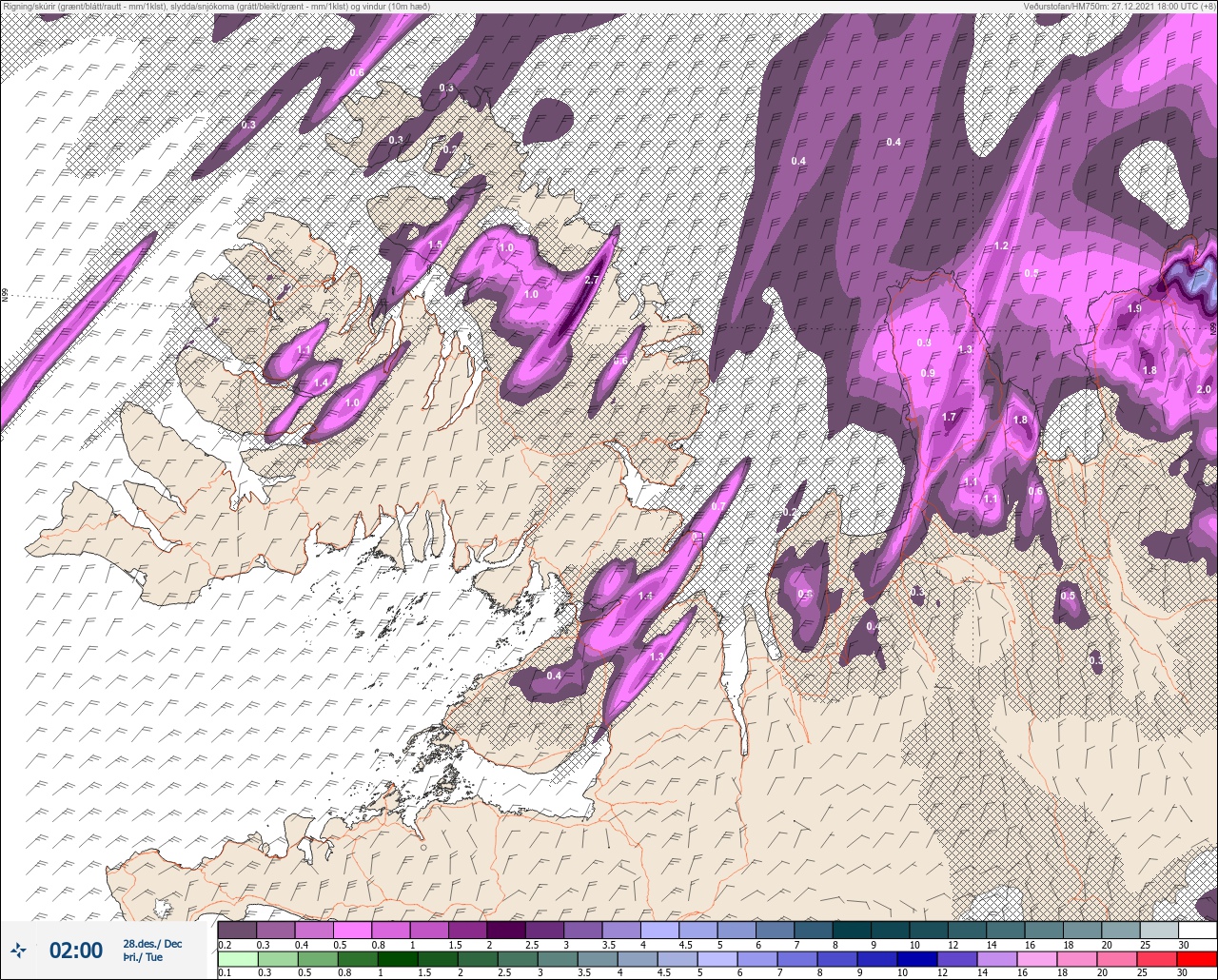Image resolution: width=1218 pixels, height=980 pixels.
Task: Pick the top-row legend swatch between 0.2 and 0.3
Action: [237, 930]
